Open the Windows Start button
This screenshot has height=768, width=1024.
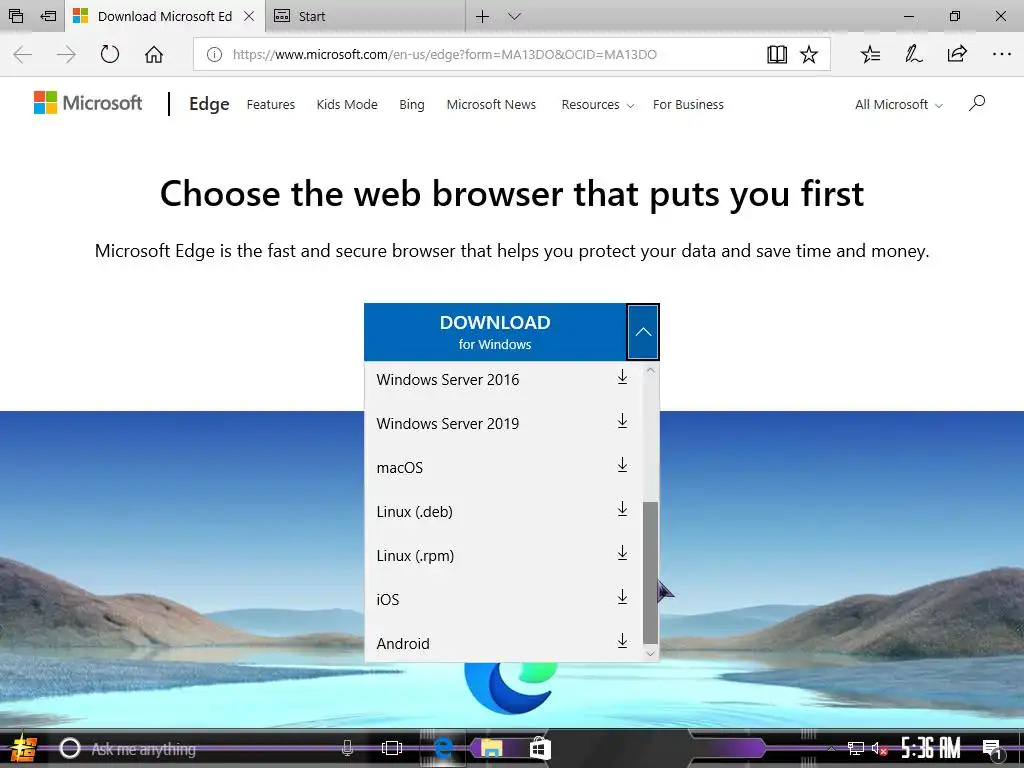click(x=23, y=748)
